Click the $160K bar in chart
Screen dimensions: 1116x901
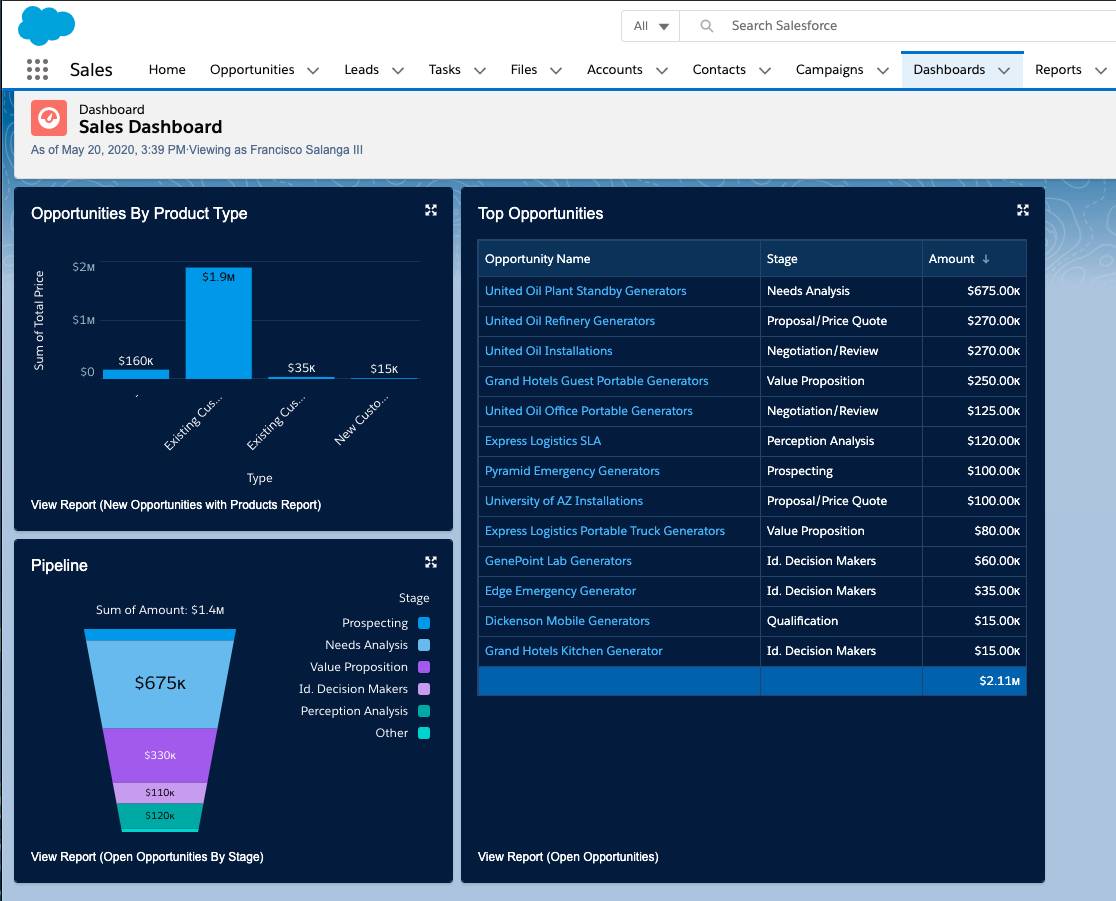point(136,374)
